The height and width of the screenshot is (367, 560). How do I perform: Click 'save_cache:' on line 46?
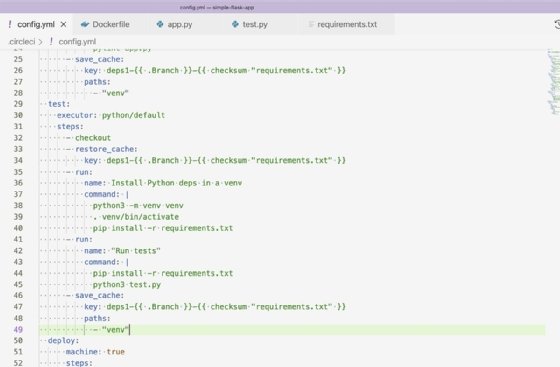(99, 295)
